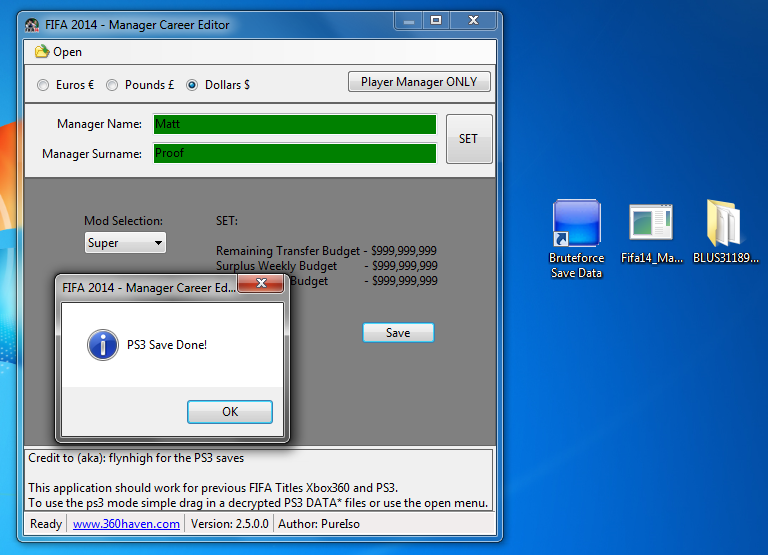The width and height of the screenshot is (768, 555).
Task: Select the Fifa14_Ma... desktop file icon
Action: click(x=651, y=233)
